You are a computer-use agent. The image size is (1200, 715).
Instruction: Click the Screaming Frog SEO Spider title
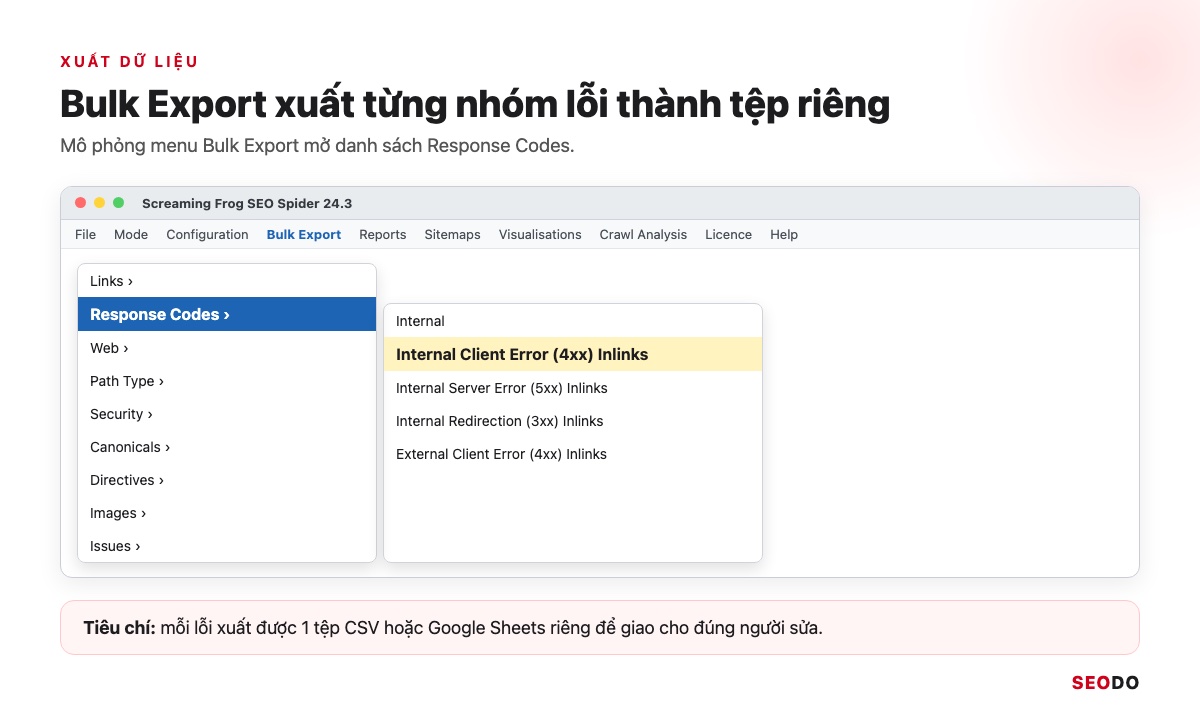(x=247, y=203)
